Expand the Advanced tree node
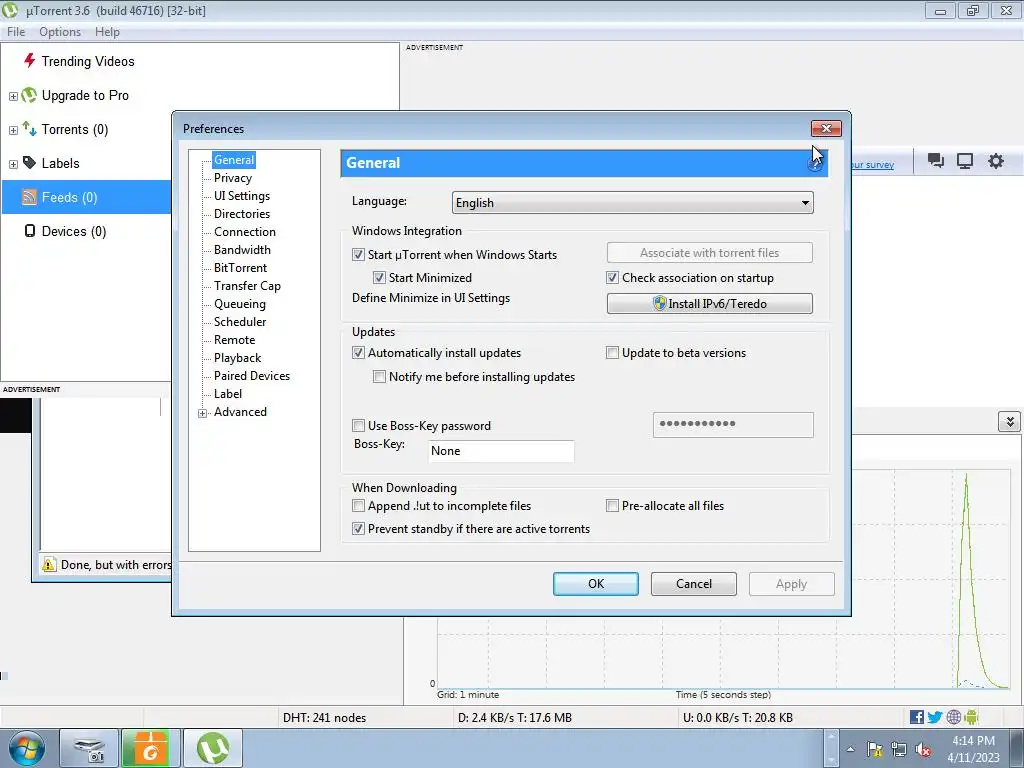 (x=202, y=413)
